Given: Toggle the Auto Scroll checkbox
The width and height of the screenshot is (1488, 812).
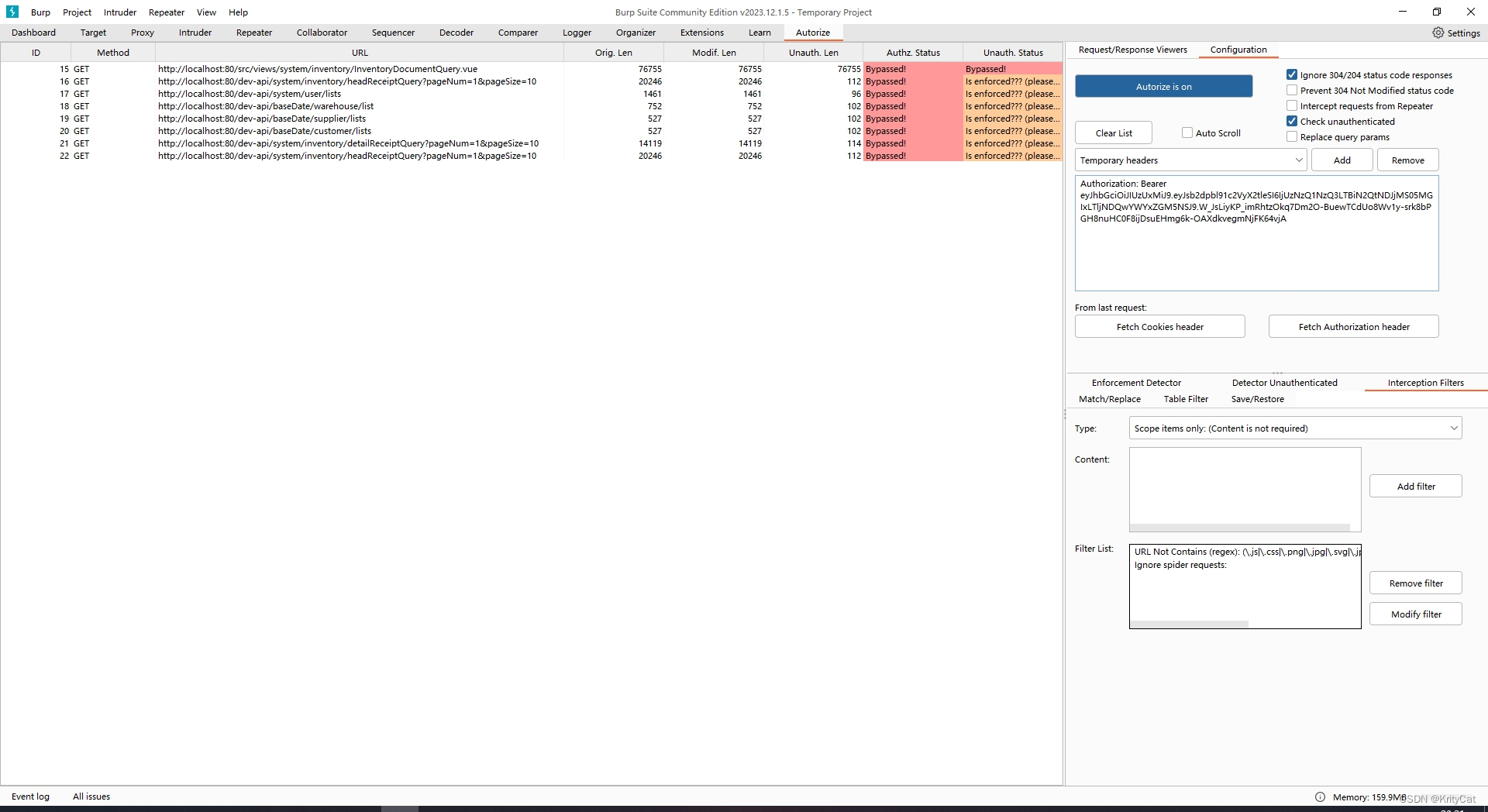Looking at the screenshot, I should (1187, 132).
